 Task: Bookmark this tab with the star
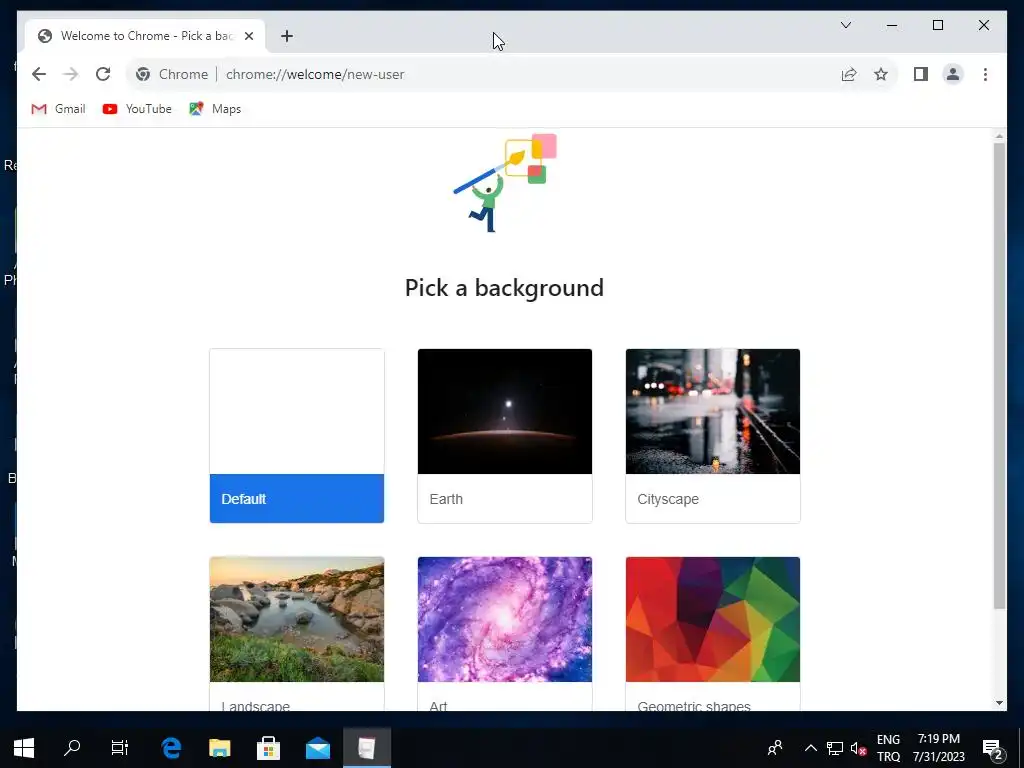pyautogui.click(x=881, y=74)
